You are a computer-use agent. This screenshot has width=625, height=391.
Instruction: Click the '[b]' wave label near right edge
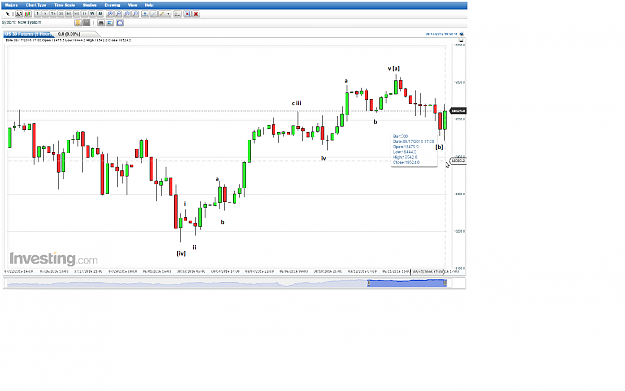pyautogui.click(x=439, y=147)
